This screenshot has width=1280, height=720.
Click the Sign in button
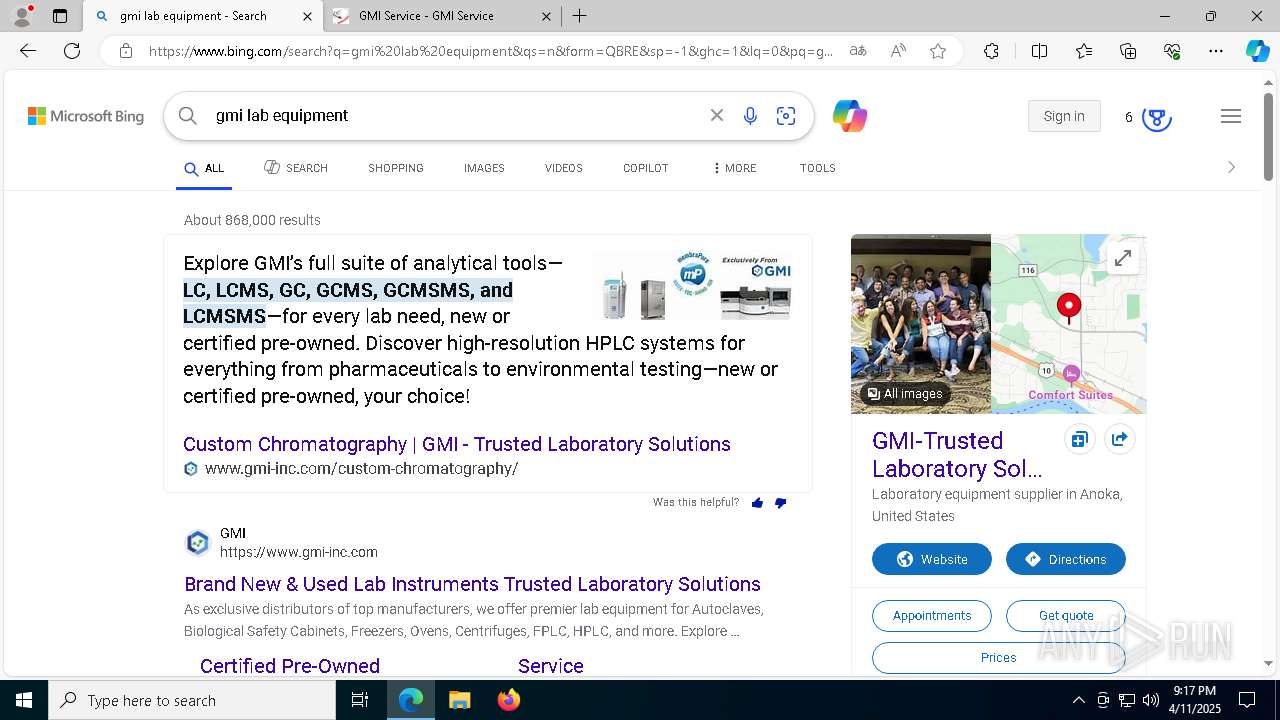(1064, 116)
